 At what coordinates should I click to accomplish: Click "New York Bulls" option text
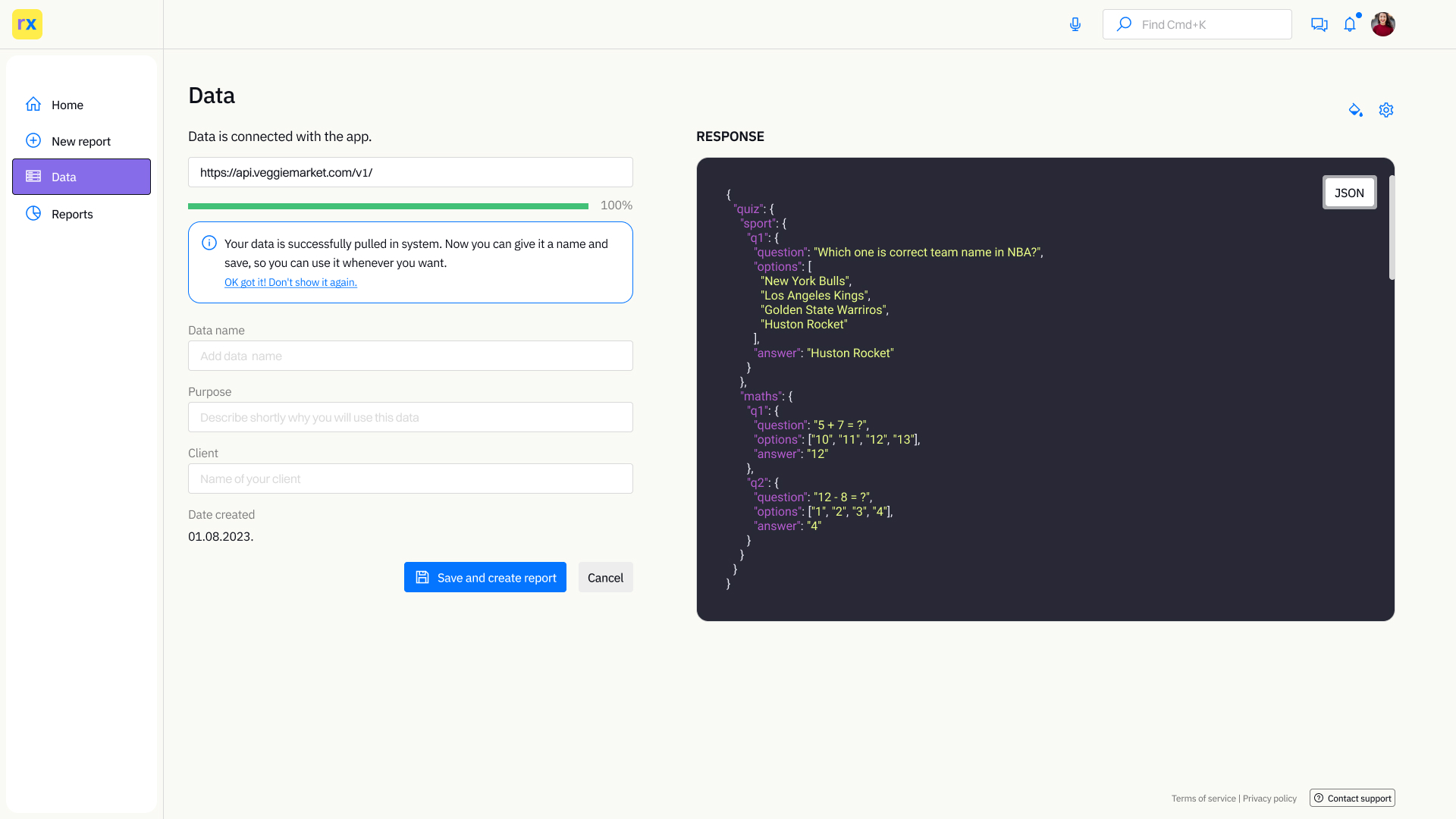point(805,281)
